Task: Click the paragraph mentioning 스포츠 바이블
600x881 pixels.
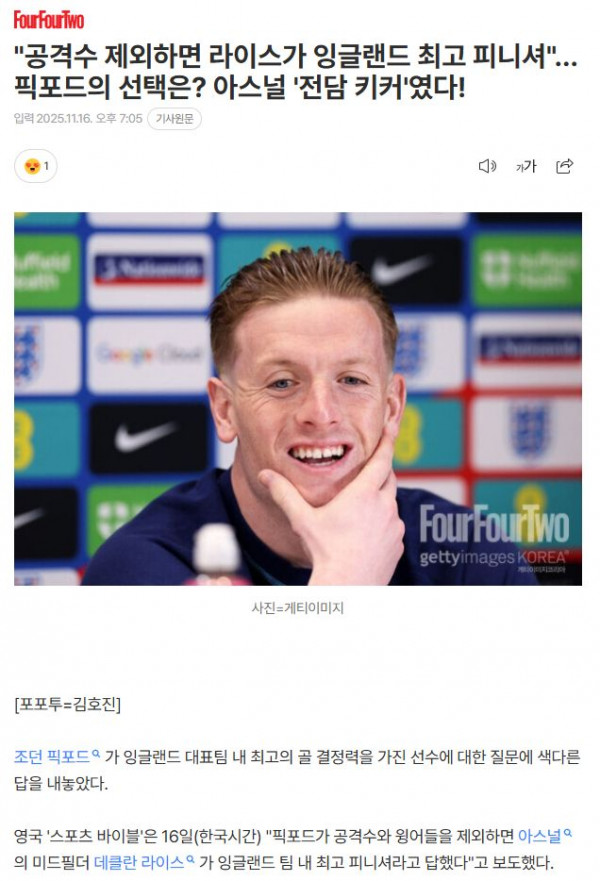Action: point(293,849)
